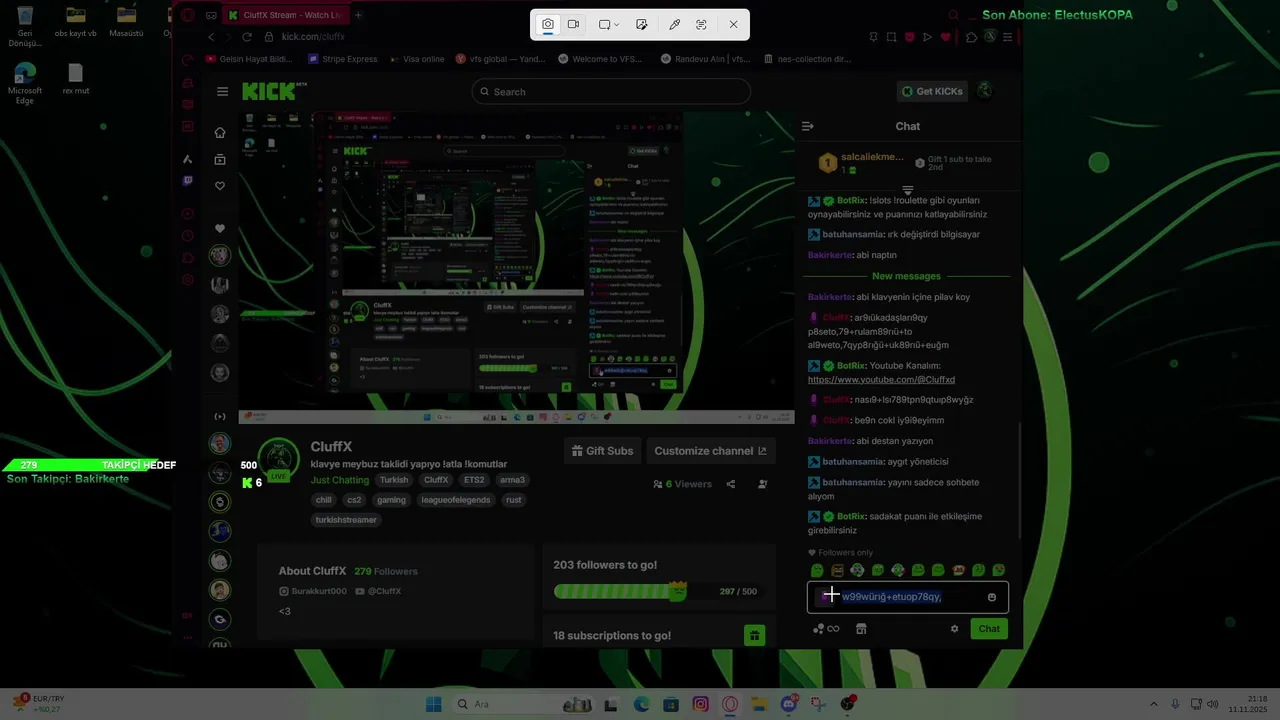Close the Snipping Tool overlay
Viewport: 1280px width, 720px height.
pos(733,24)
